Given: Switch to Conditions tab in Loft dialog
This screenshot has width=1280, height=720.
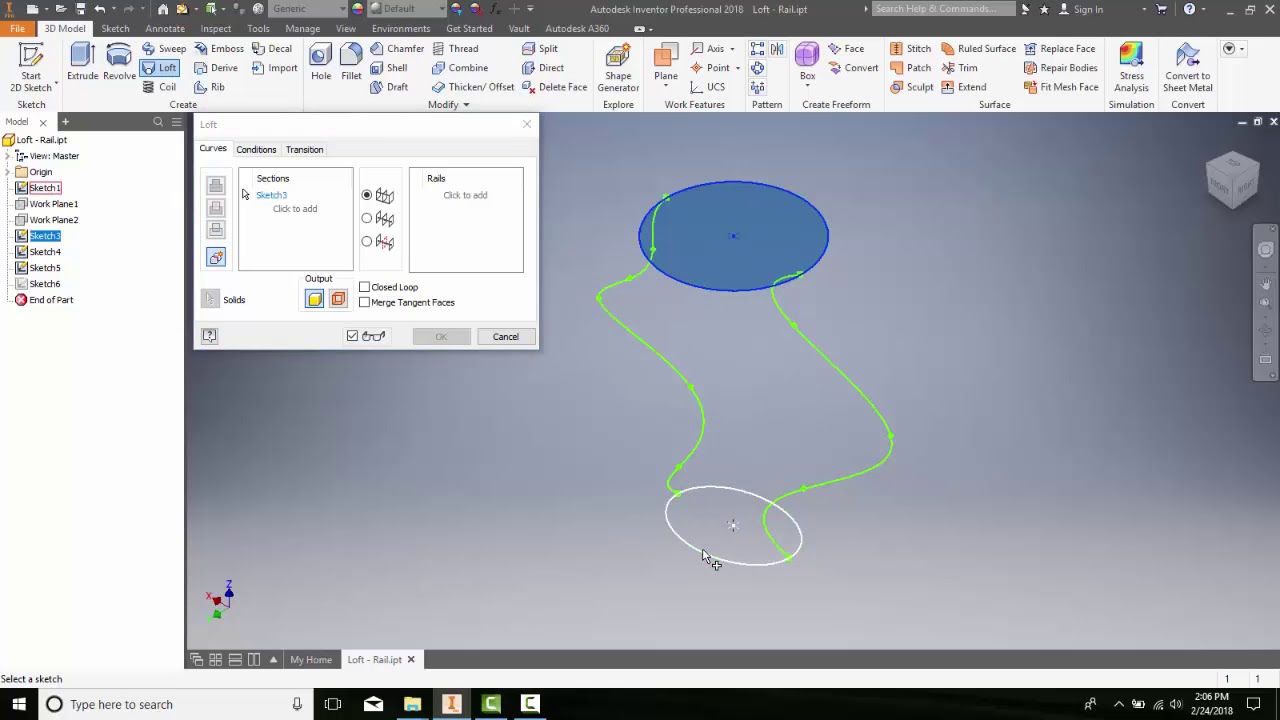Looking at the screenshot, I should pos(256,150).
